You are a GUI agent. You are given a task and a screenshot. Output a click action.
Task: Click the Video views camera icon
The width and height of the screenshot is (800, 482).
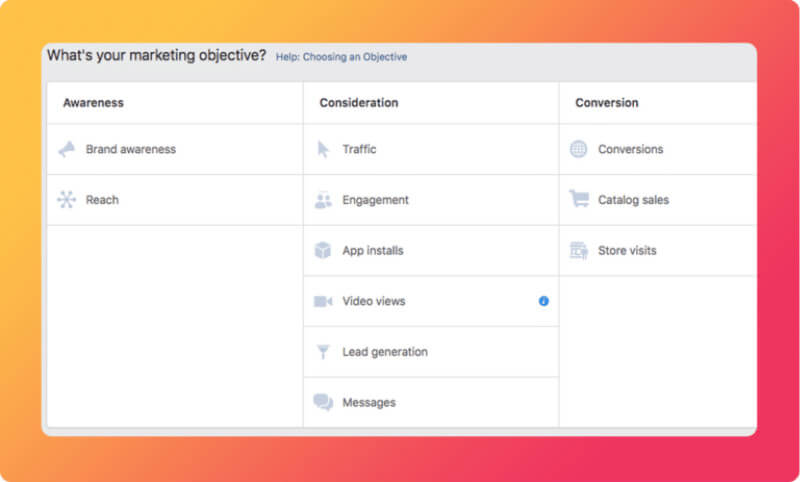[323, 301]
